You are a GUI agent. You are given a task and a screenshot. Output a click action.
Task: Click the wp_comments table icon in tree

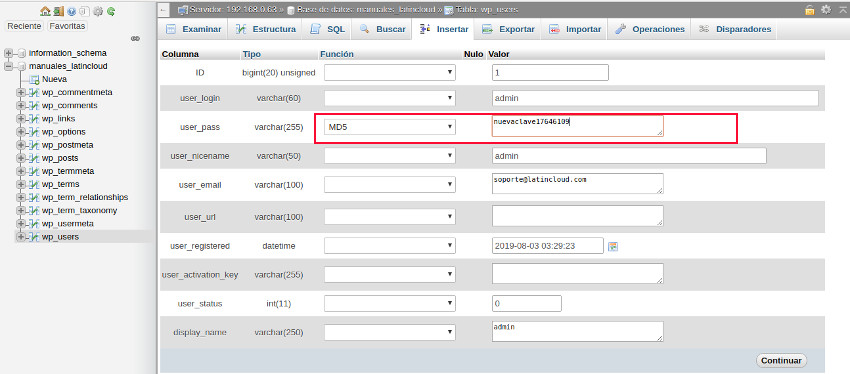click(34, 106)
